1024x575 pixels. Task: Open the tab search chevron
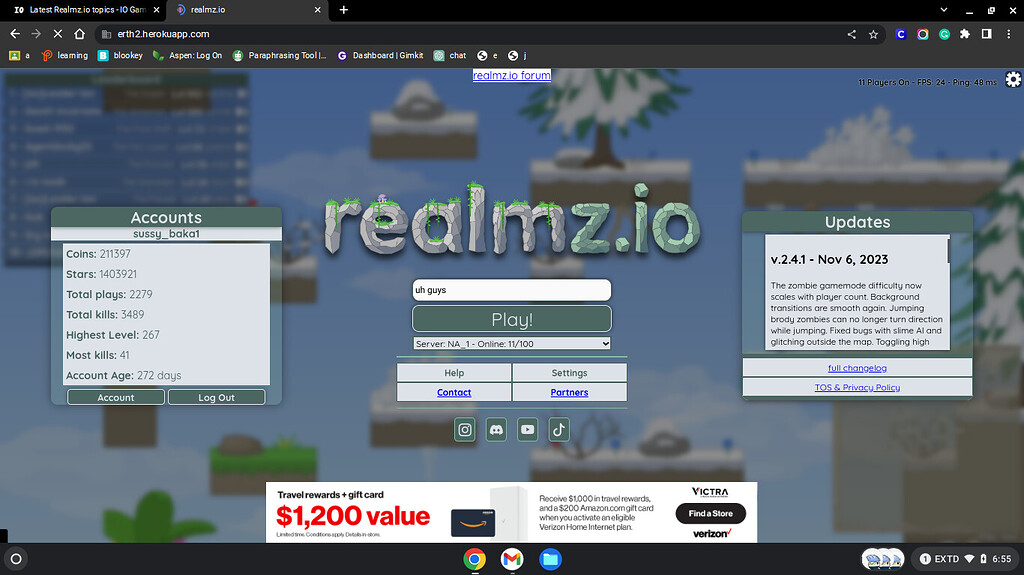(x=944, y=10)
